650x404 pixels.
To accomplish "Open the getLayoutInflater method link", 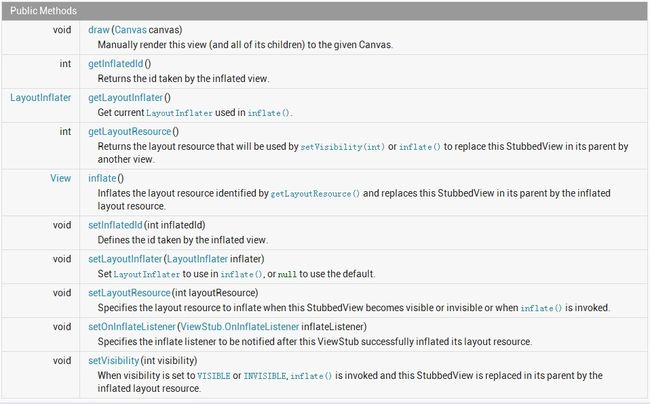I will coord(126,98).
